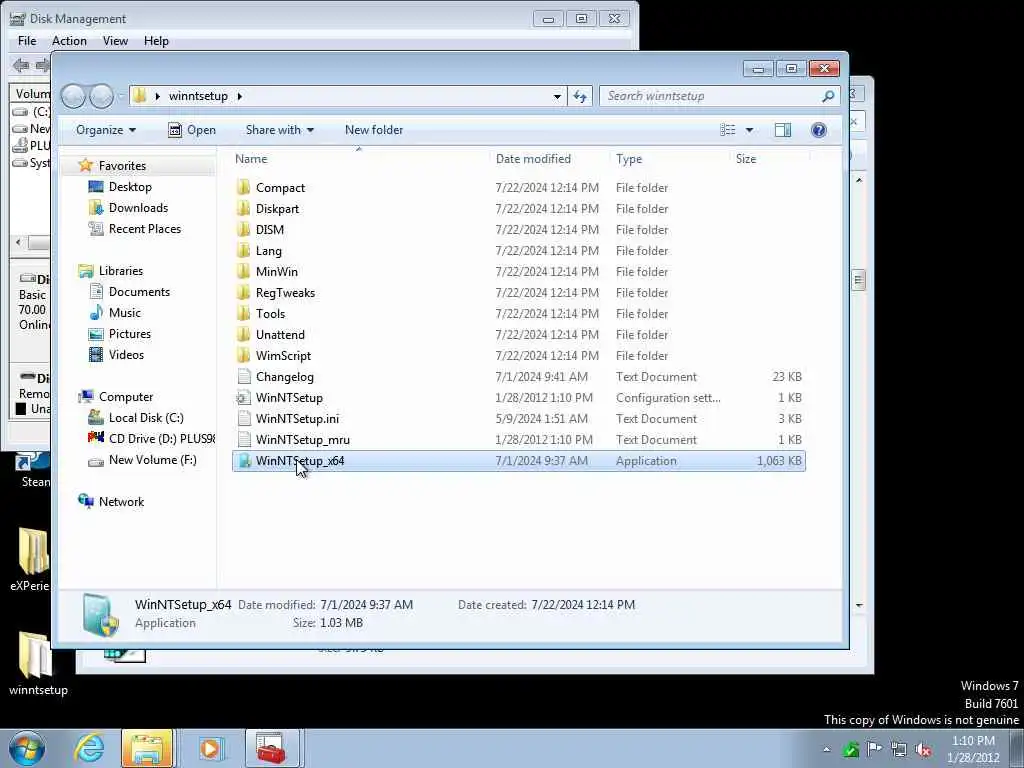
Task: Click the change view icon
Action: pos(728,130)
